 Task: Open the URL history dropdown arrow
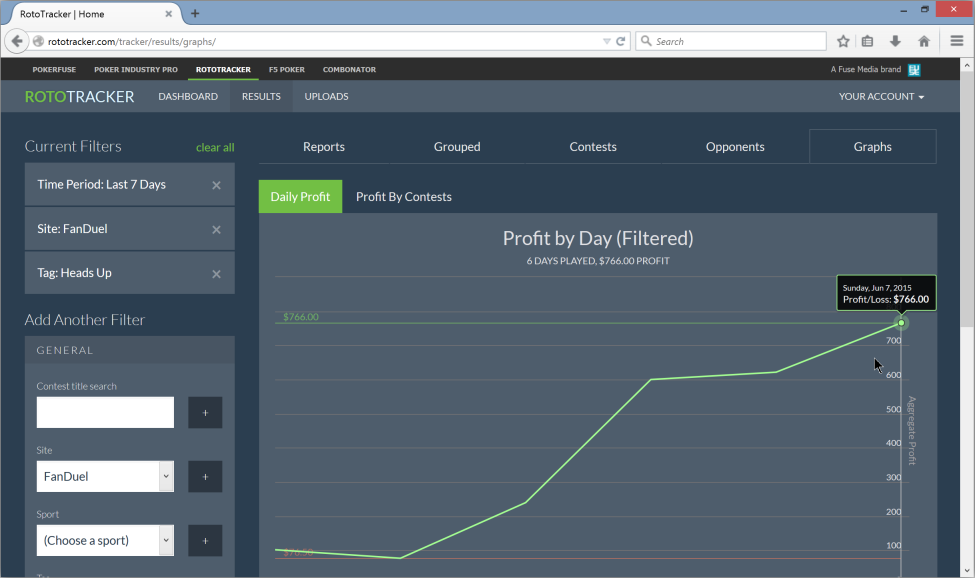(606, 41)
